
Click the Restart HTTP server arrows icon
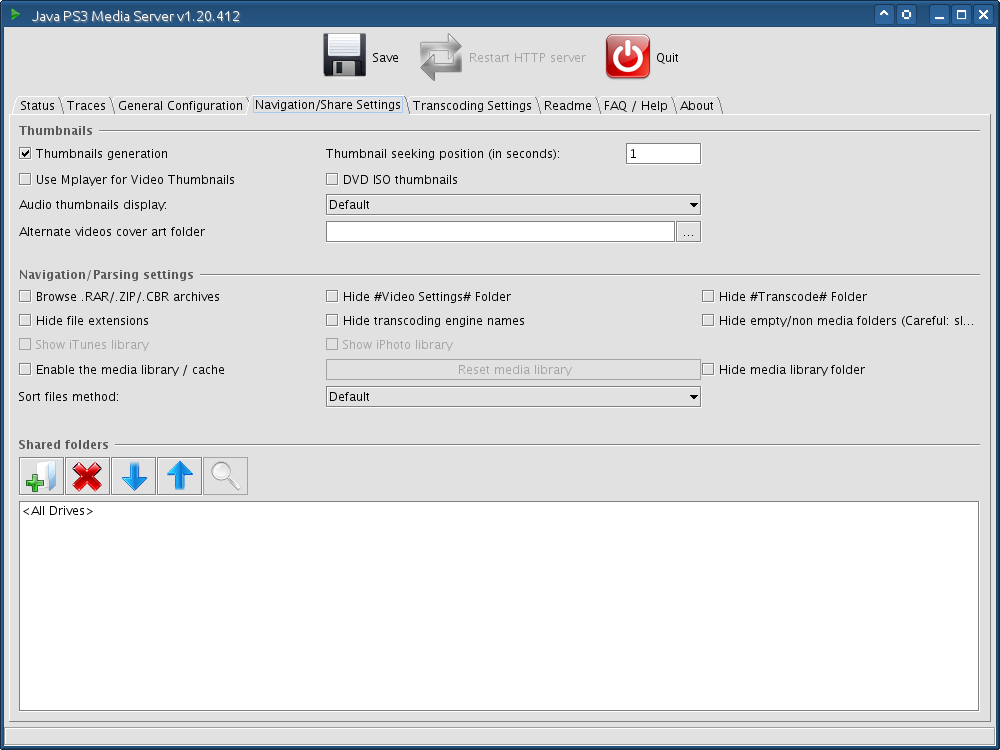441,57
